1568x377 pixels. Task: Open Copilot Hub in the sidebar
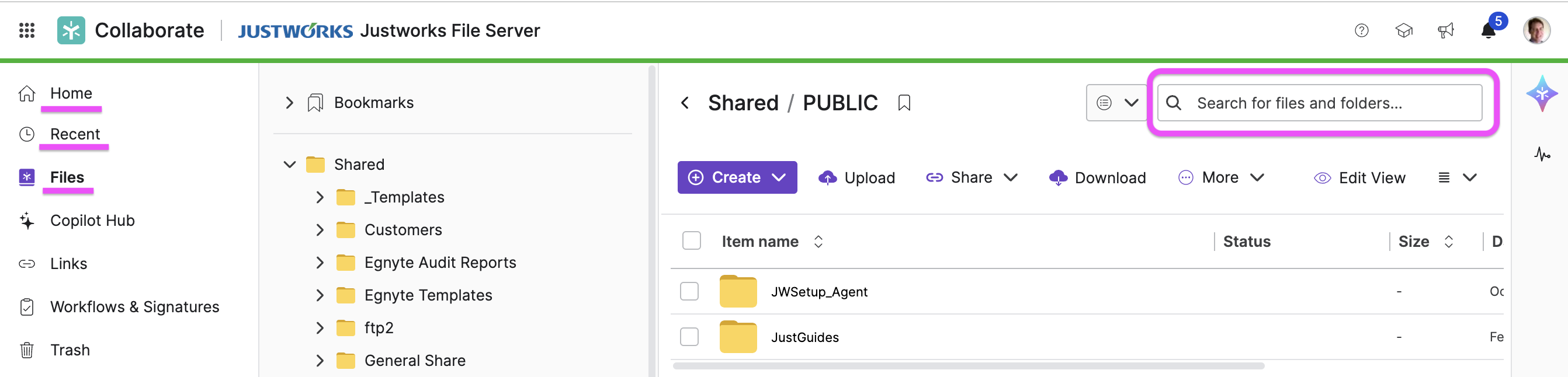(92, 221)
